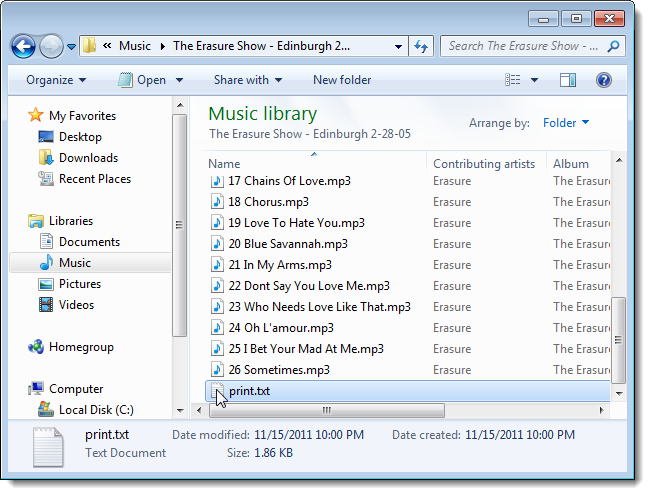Viewport: 650px width, 495px height.
Task: Select 19 Love To Hate You.mp3
Action: point(296,223)
